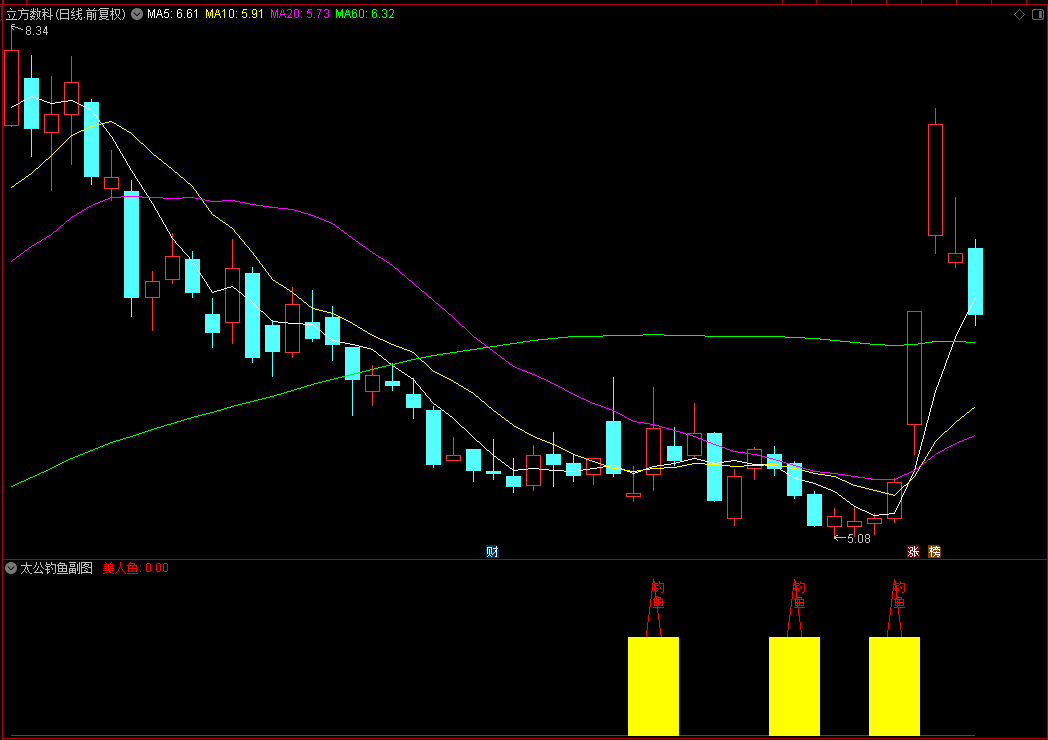Click the yellow MA10 legend label
1048x740 pixels.
click(x=234, y=14)
